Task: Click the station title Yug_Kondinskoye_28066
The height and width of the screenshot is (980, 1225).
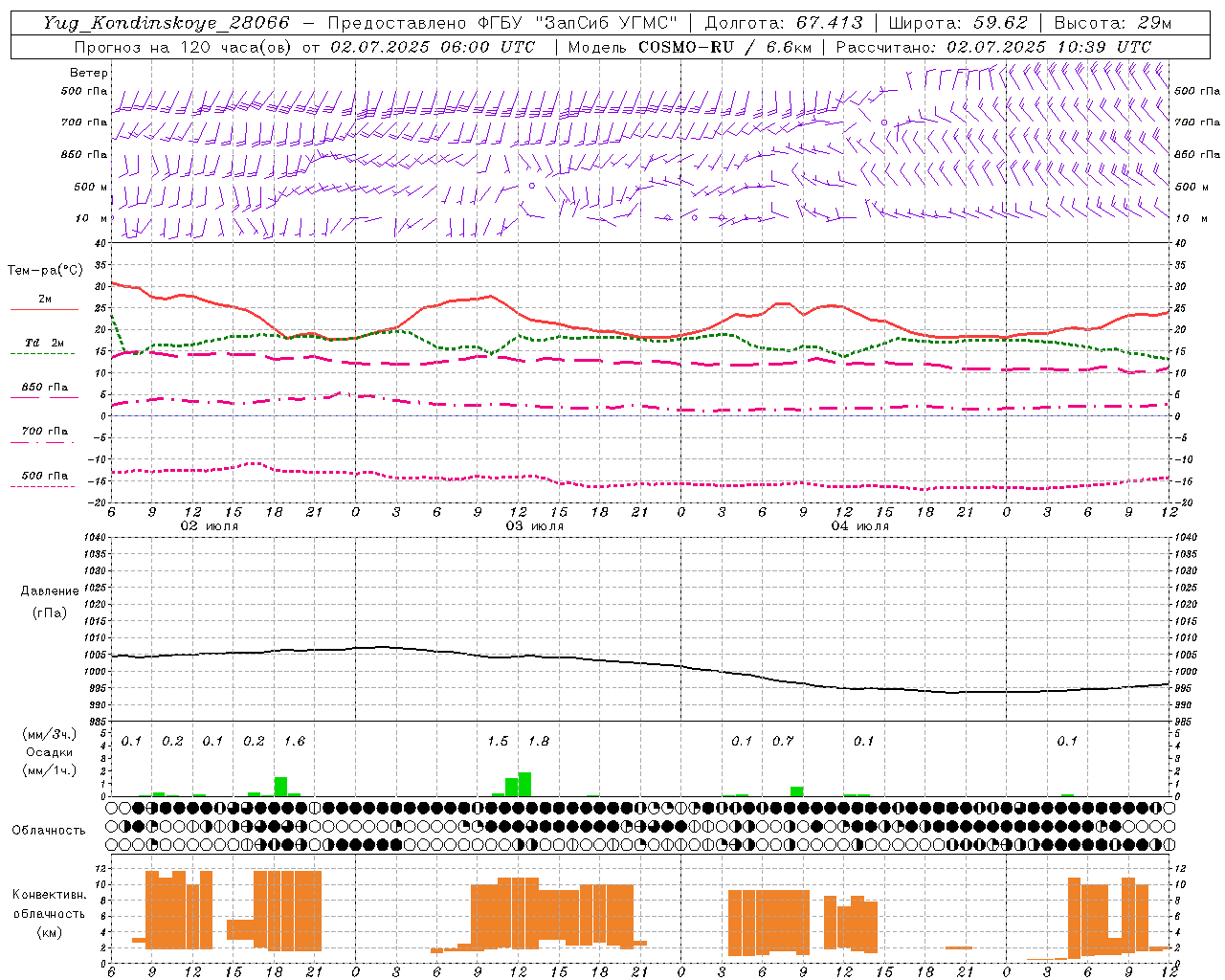Action: 166,23
